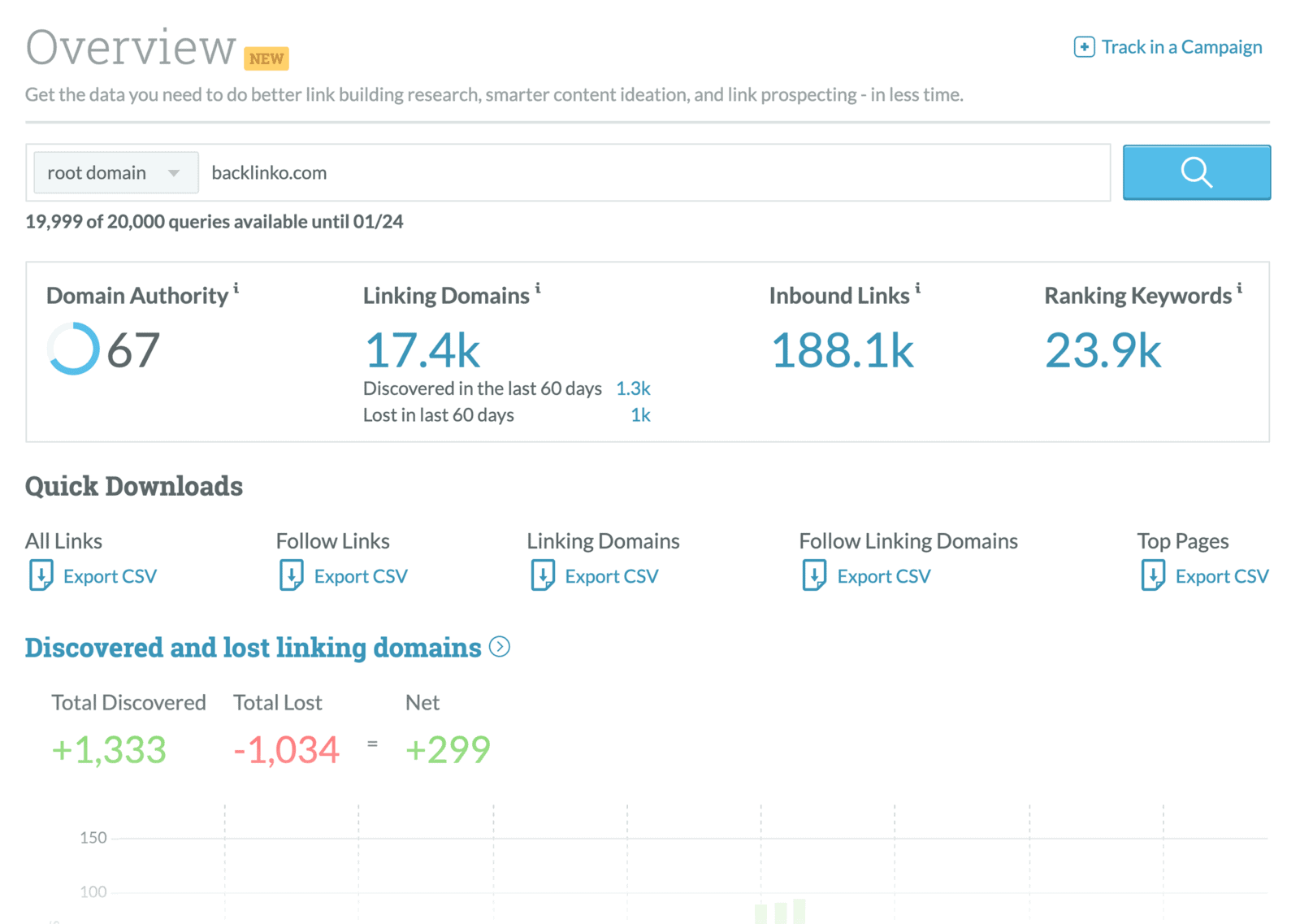Open the Discovered and lost linking domains section heading
The image size is (1300, 924).
point(252,647)
